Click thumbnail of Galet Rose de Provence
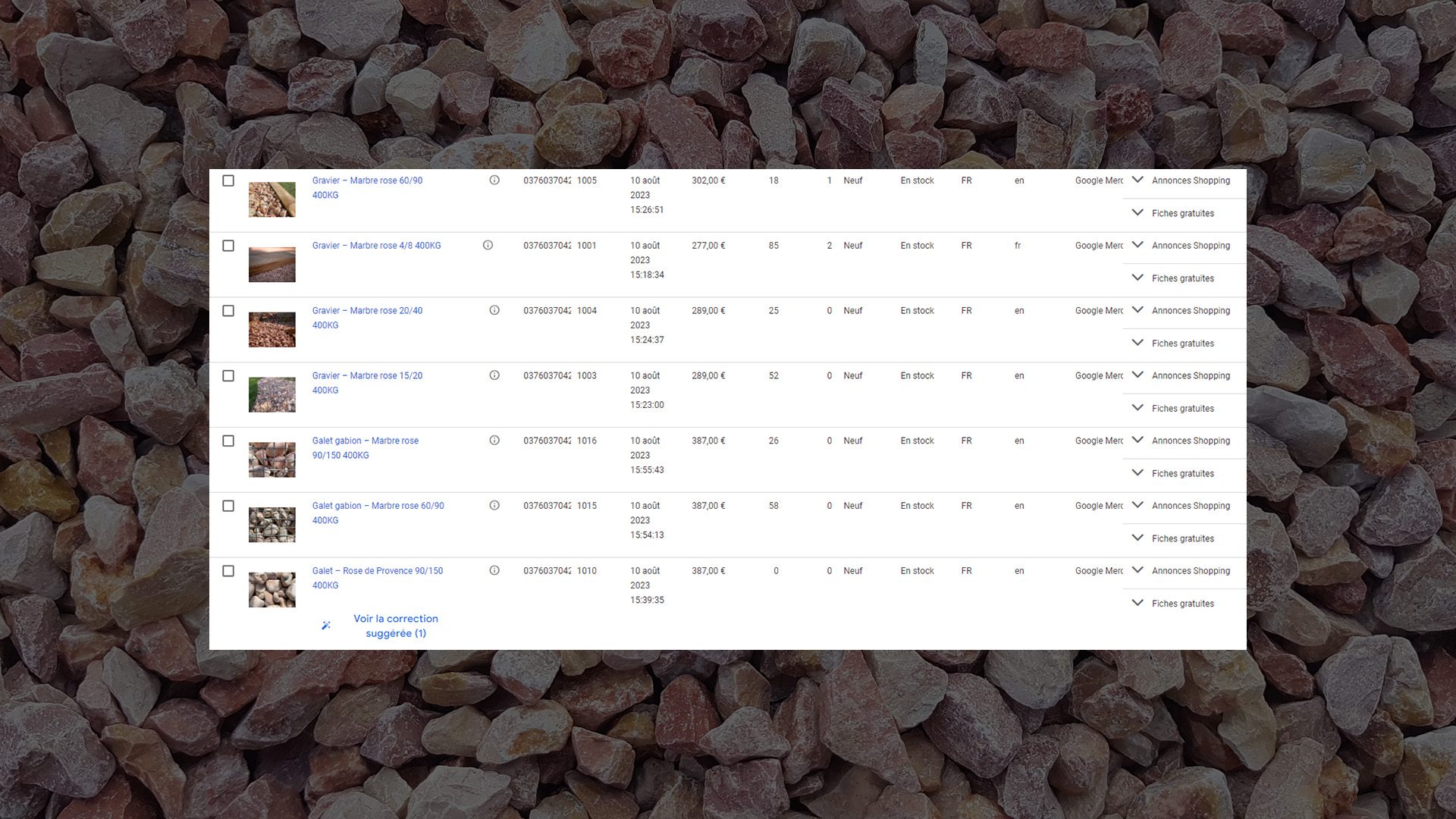Viewport: 1456px width, 819px height. 272,590
